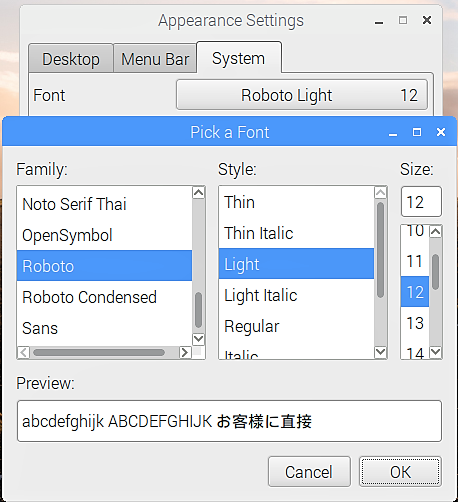
Task: Maximize the Pick a Font dialog
Action: [417, 132]
